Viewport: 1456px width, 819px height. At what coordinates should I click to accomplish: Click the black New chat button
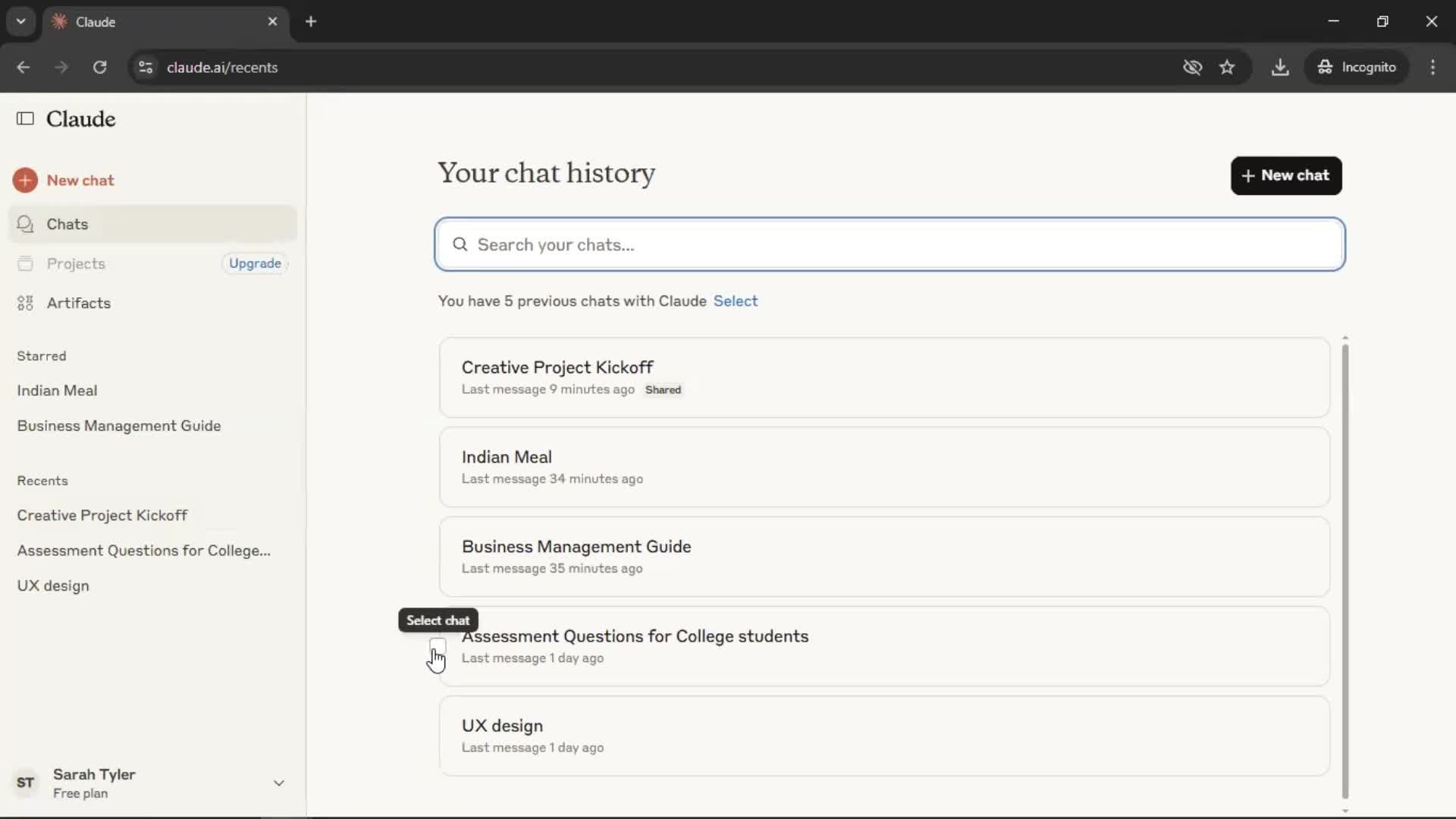(1286, 175)
